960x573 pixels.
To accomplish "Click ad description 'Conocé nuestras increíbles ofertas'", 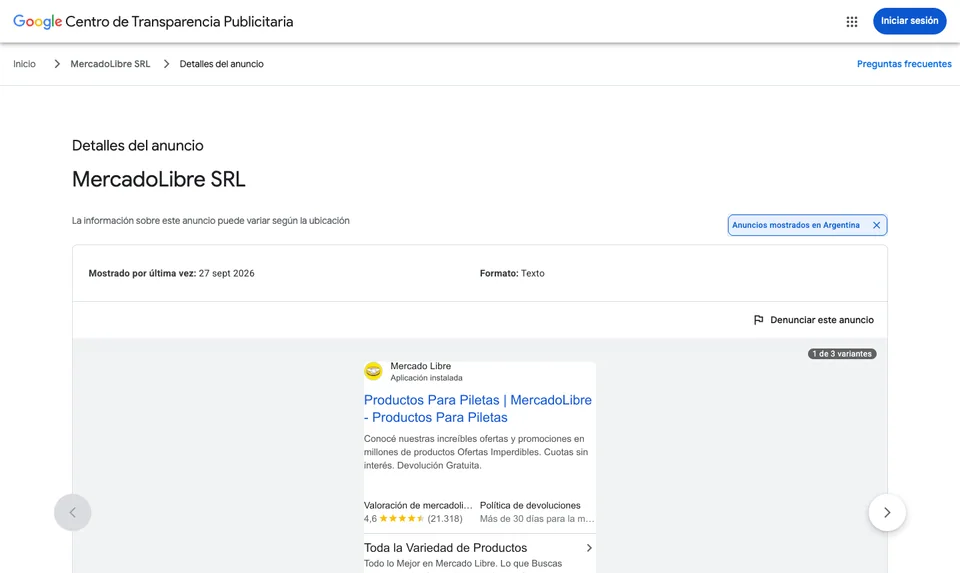I will pyautogui.click(x=476, y=452).
